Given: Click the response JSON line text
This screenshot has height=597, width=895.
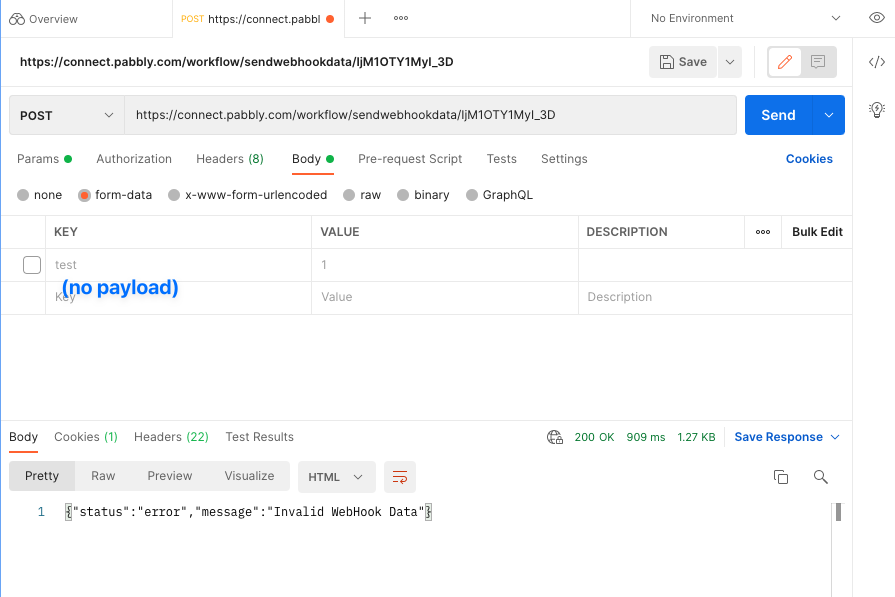Looking at the screenshot, I should (x=248, y=512).
